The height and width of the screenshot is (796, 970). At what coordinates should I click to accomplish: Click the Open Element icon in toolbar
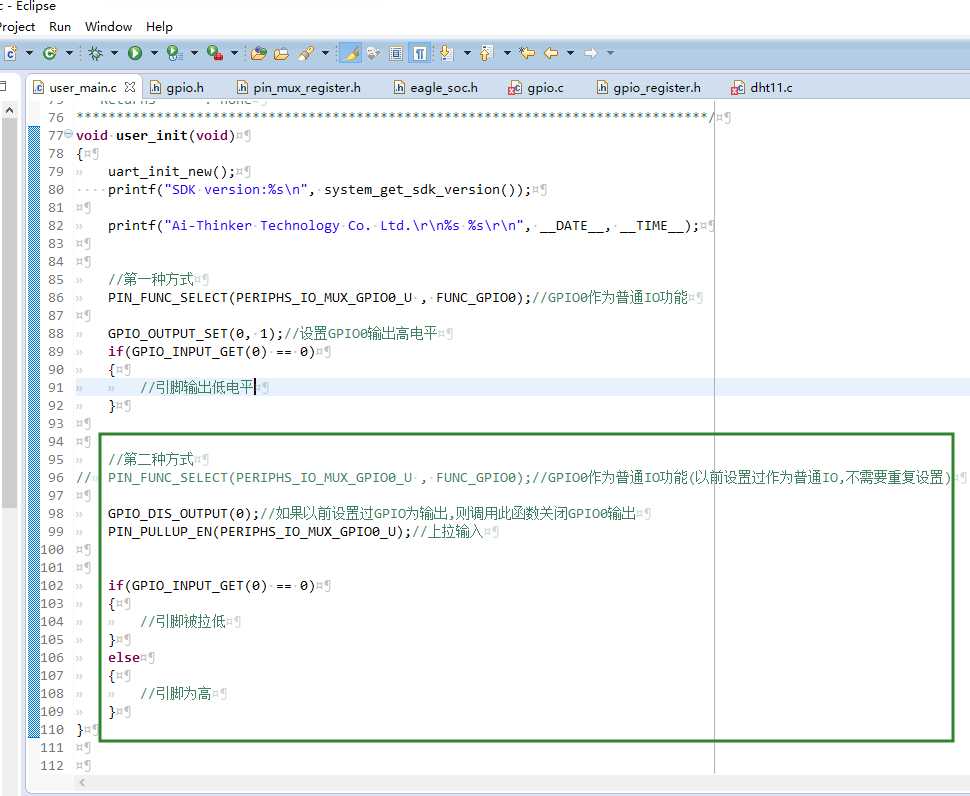pyautogui.click(x=259, y=54)
